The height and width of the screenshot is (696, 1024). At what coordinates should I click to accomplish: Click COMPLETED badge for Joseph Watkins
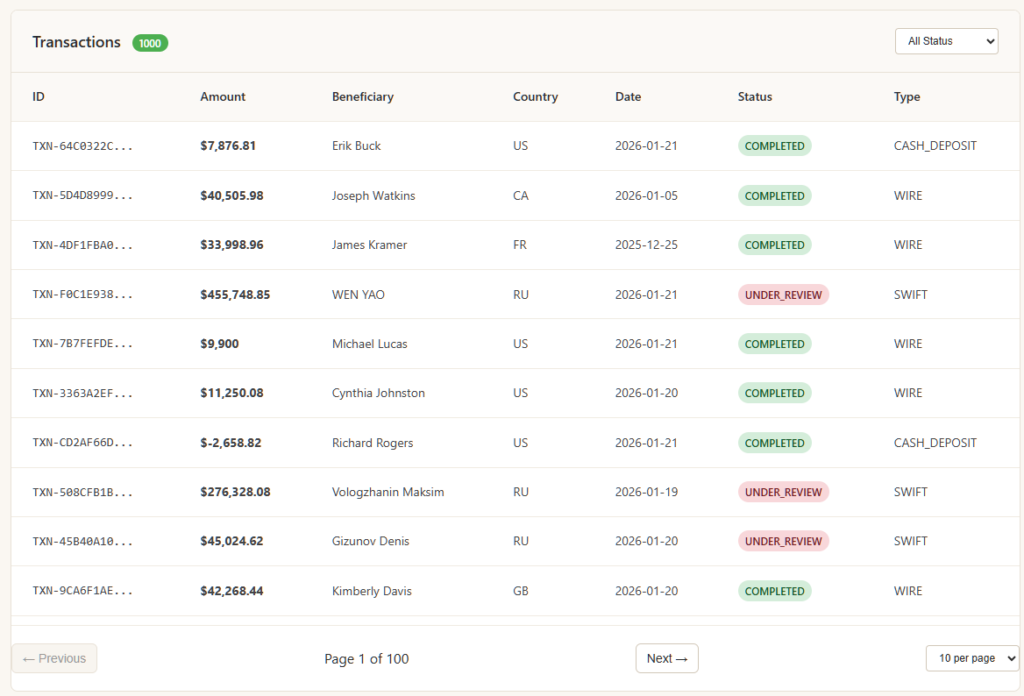(774, 196)
